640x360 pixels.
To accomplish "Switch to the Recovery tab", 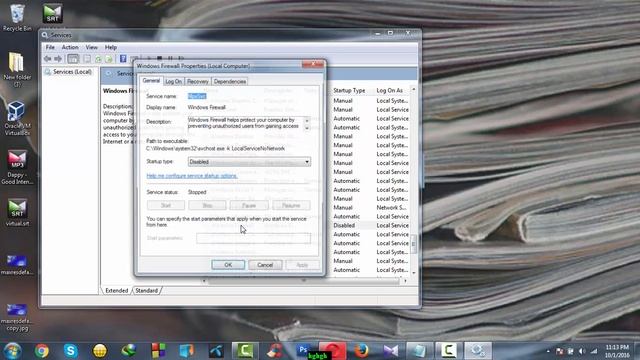I will pyautogui.click(x=198, y=81).
